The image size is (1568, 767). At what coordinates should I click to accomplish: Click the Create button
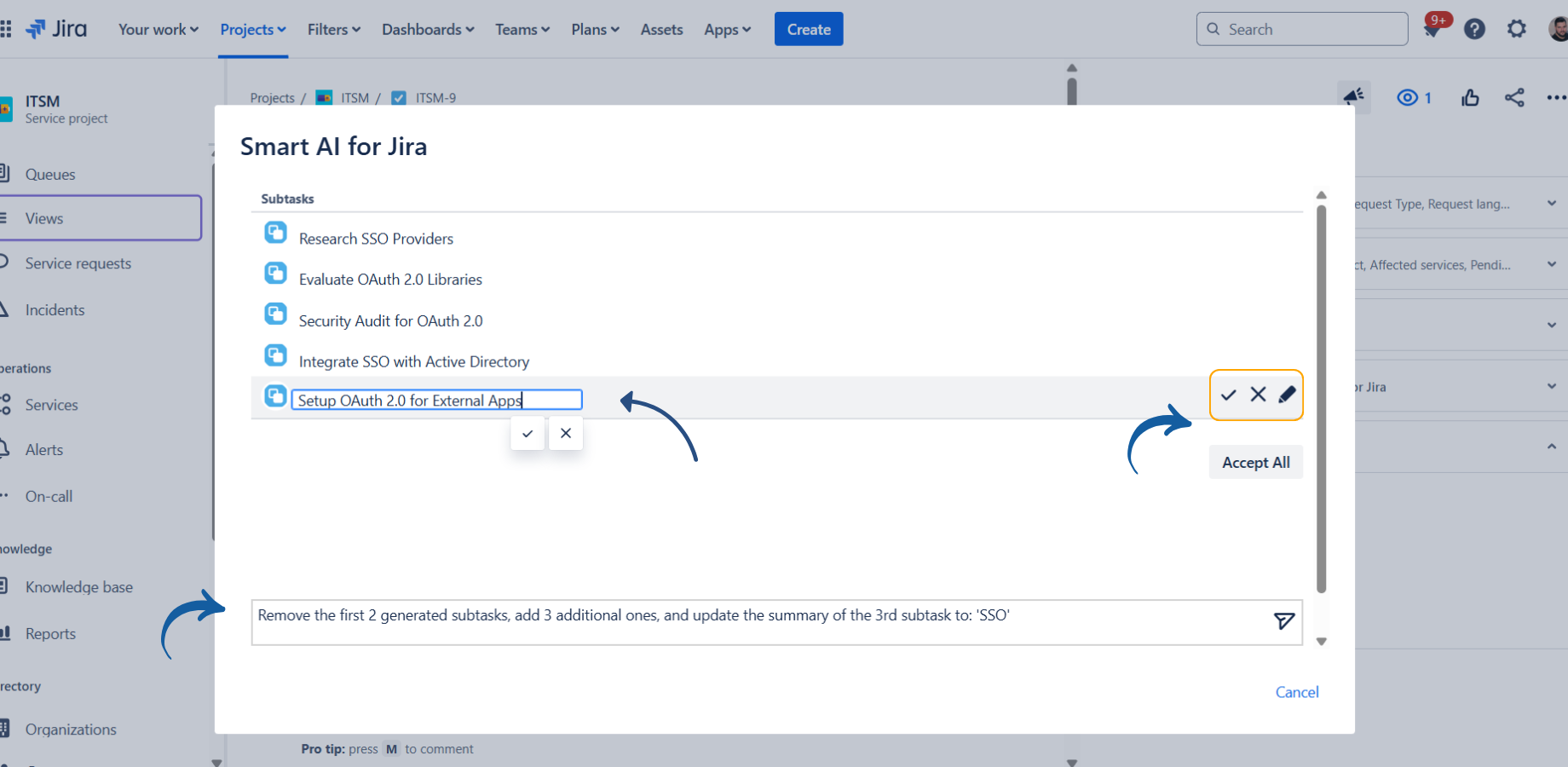(x=809, y=29)
